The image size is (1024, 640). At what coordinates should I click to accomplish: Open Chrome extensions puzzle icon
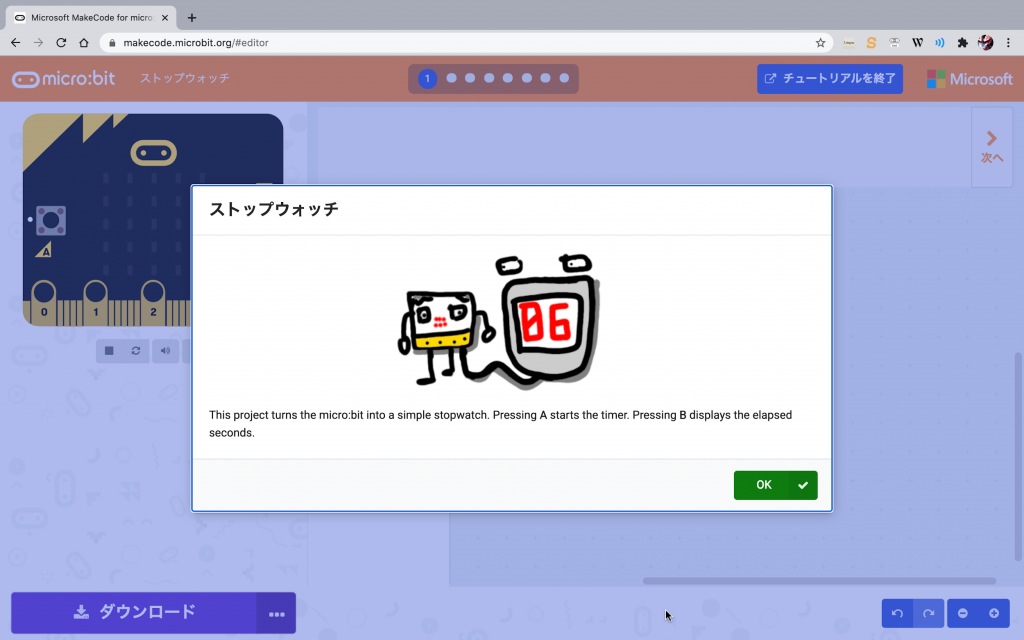click(962, 43)
